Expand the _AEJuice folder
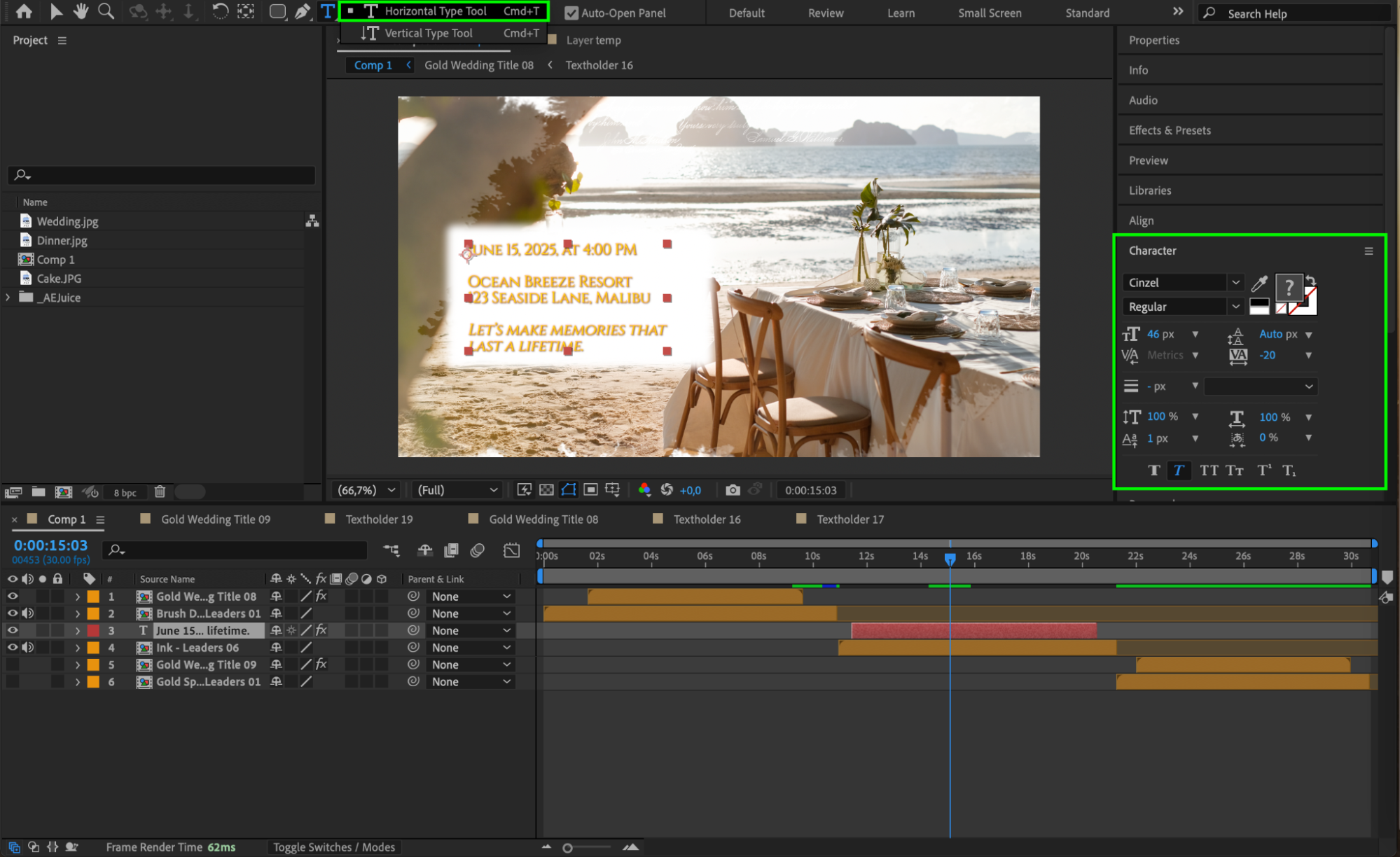The height and width of the screenshot is (857, 1400). click(8, 298)
